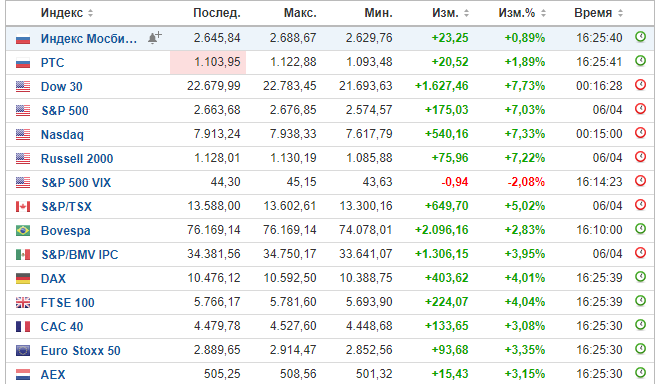Click the UK flag icon beside FTSE 100

tap(23, 303)
